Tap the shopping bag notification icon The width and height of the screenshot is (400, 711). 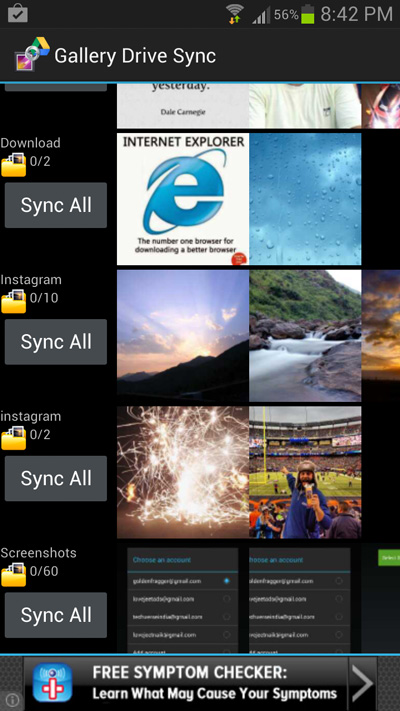pos(18,13)
